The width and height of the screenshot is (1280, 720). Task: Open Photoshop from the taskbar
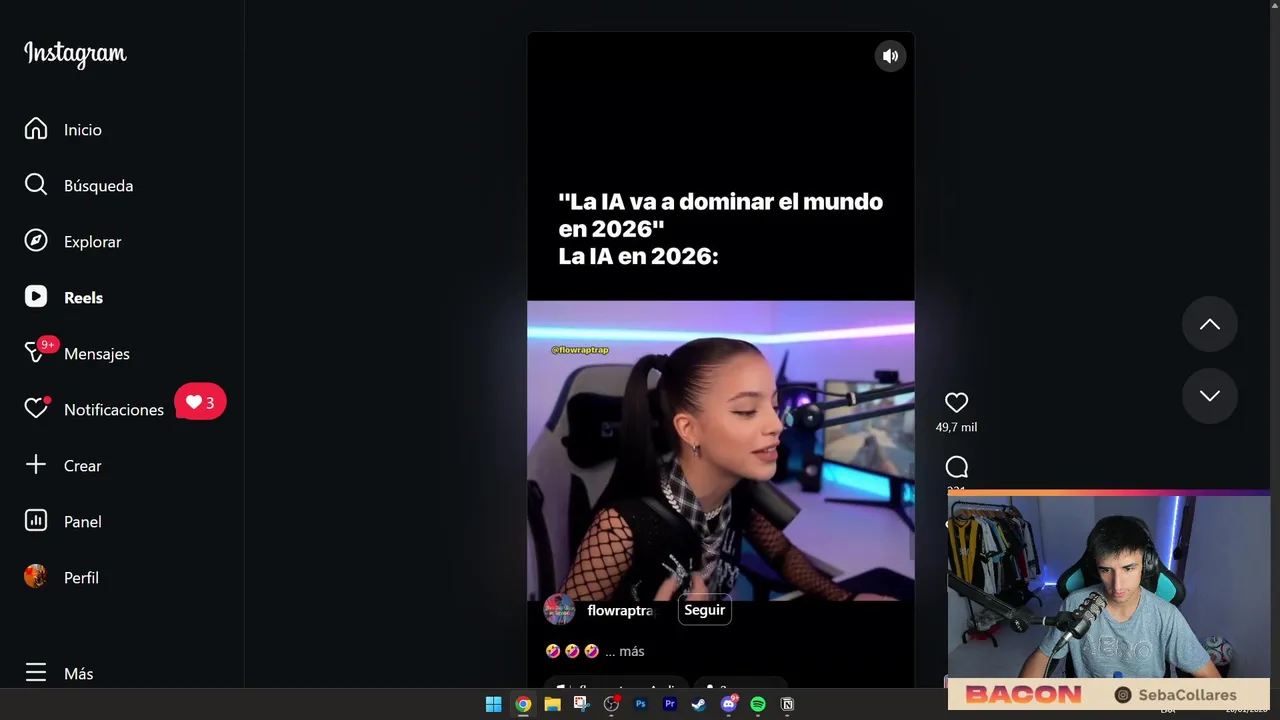pos(640,704)
